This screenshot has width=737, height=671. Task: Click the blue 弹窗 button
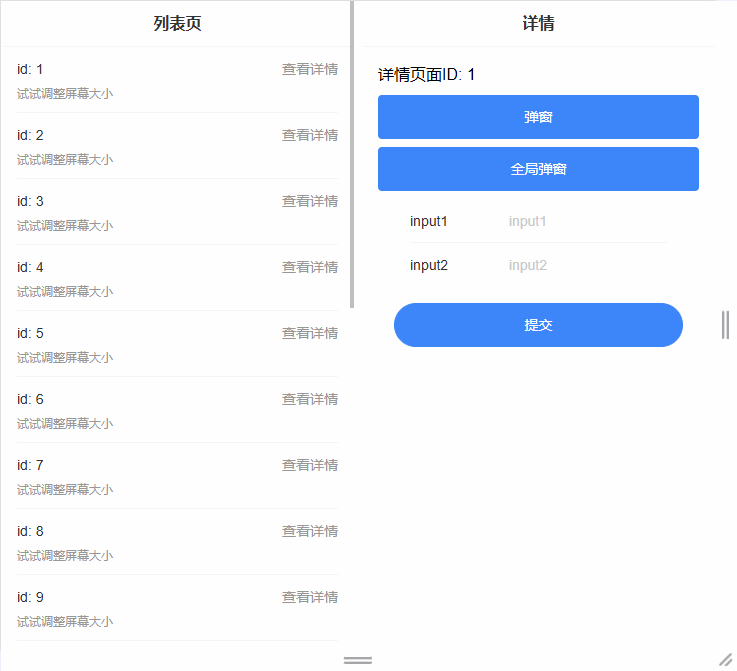coord(538,117)
